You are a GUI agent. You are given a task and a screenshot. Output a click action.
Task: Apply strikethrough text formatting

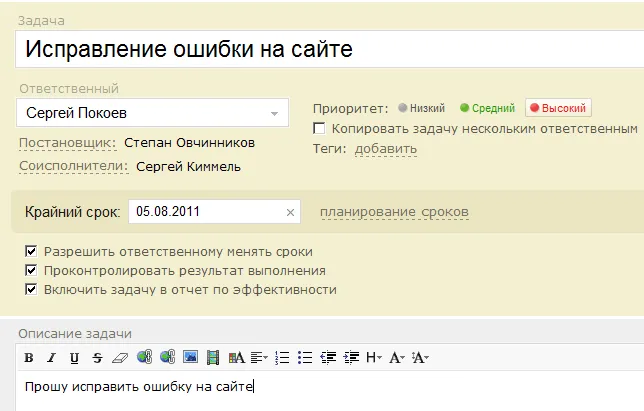(x=97, y=357)
